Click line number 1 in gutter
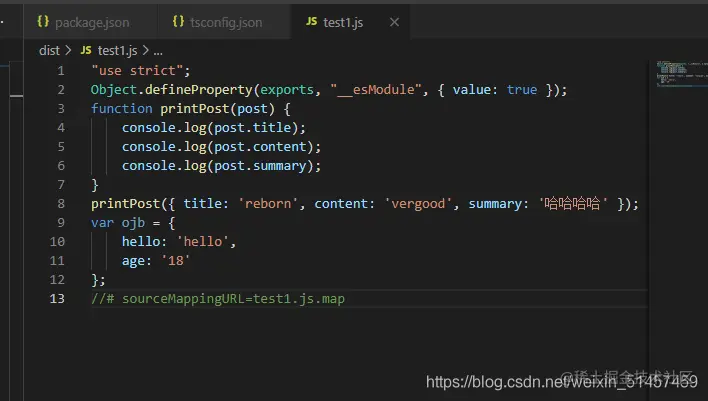This screenshot has height=401, width=708. coord(61,71)
